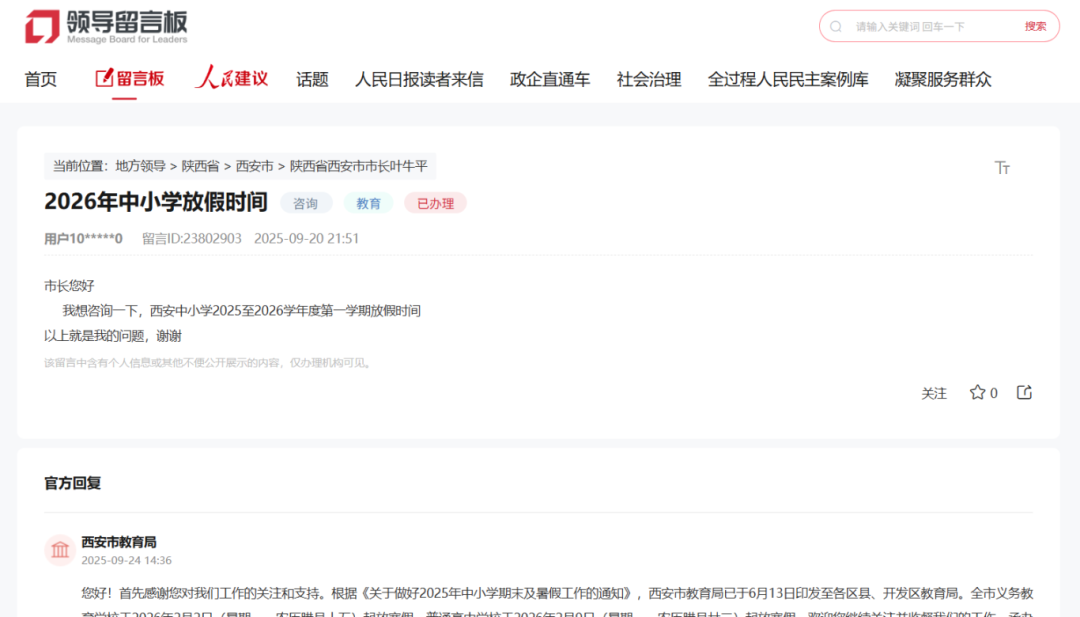Viewport: 1080px width, 617px height.
Task: Navigate to the 社会治理 section
Action: tap(649, 80)
